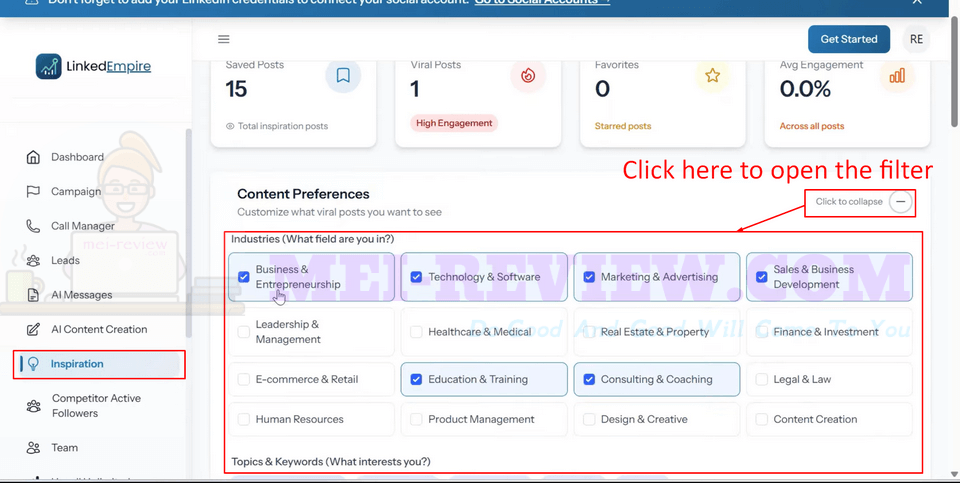Open Competitor Active Followers in the sidebar
The height and width of the screenshot is (483, 960).
click(98, 406)
